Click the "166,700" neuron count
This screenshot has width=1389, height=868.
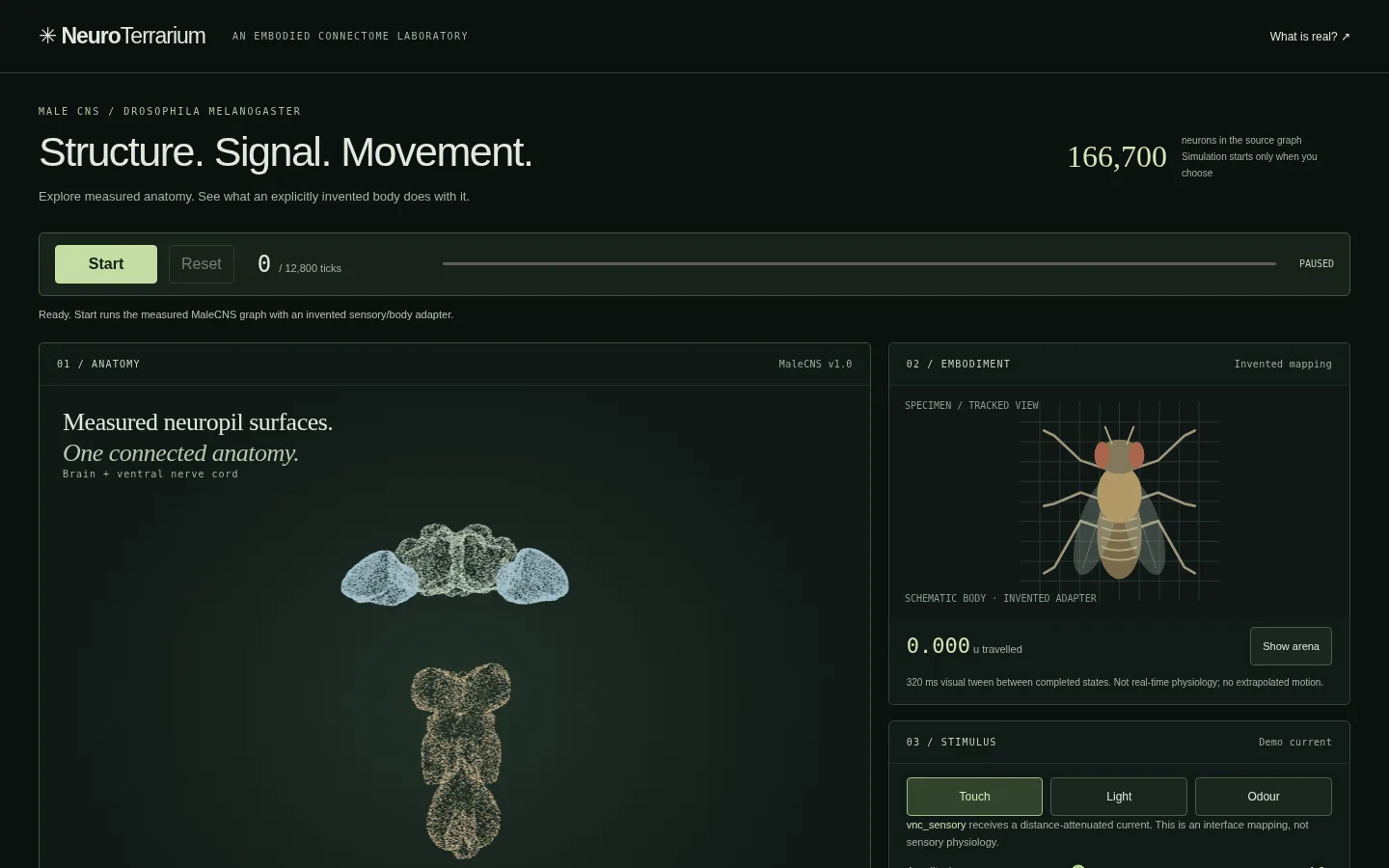coord(1117,156)
